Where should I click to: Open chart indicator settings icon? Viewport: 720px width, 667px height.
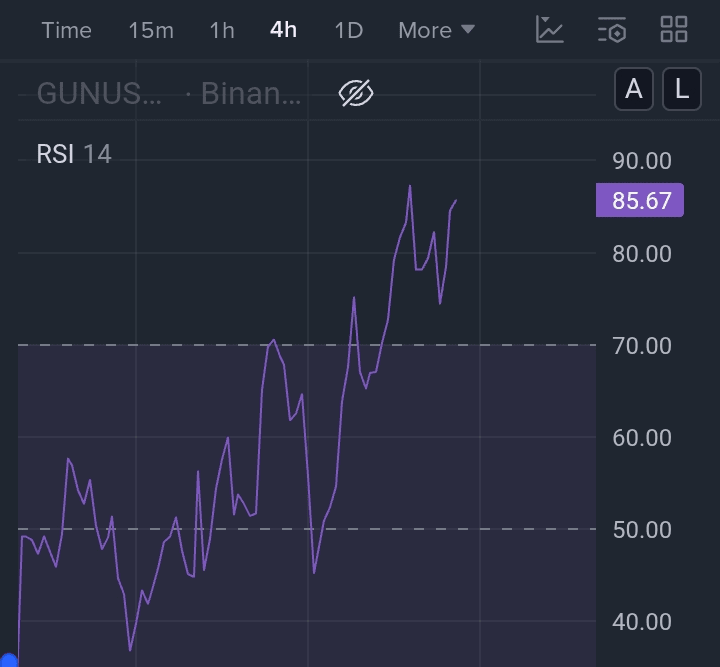[x=612, y=30]
